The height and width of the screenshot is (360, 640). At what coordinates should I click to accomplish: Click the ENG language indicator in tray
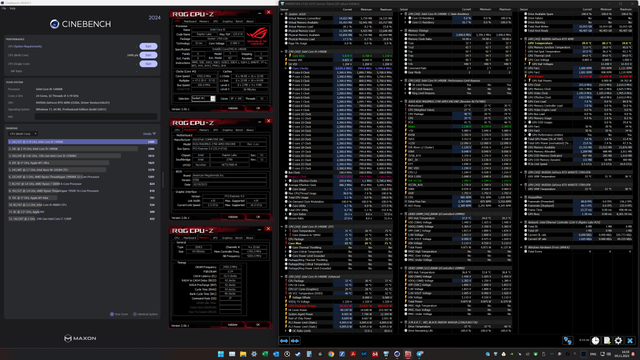(593, 354)
